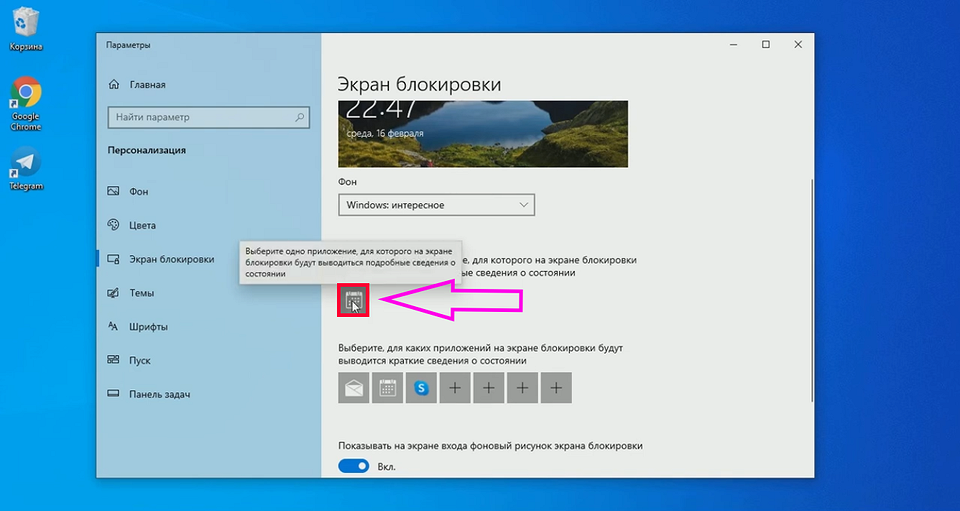Toggle the sign-in screen background picture switch

(x=354, y=466)
